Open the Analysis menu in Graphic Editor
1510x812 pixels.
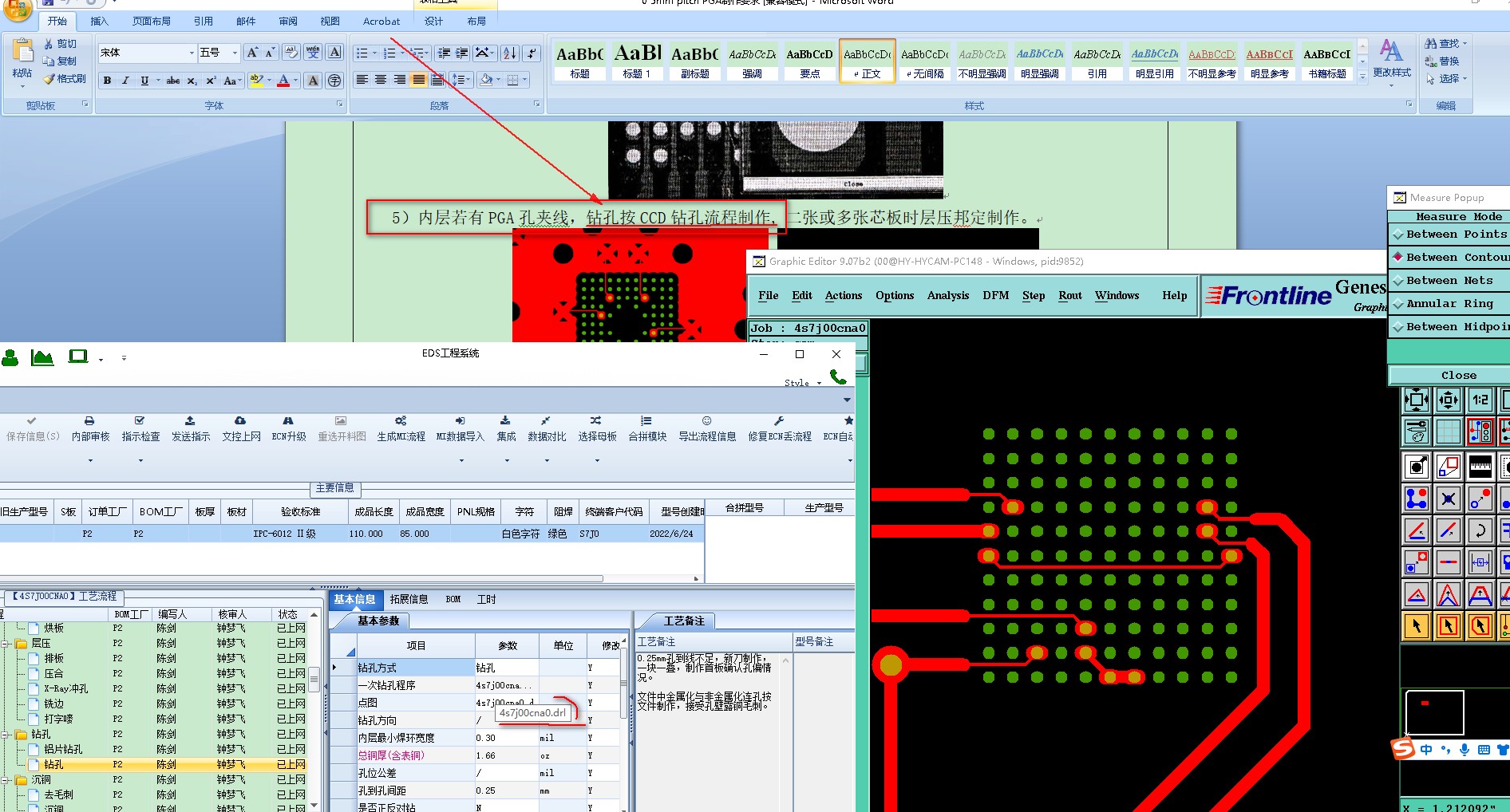tap(947, 295)
